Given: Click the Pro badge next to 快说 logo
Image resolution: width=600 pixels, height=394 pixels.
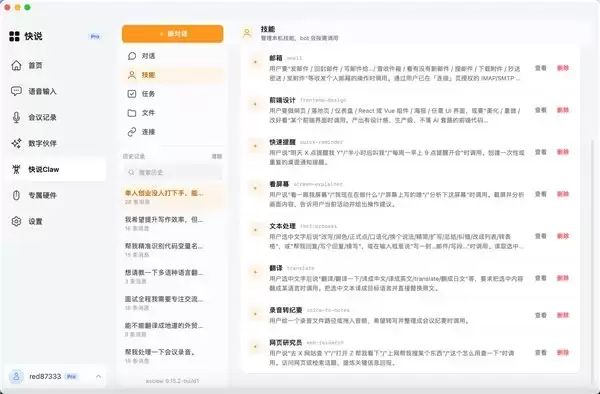Looking at the screenshot, I should pyautogui.click(x=95, y=37).
